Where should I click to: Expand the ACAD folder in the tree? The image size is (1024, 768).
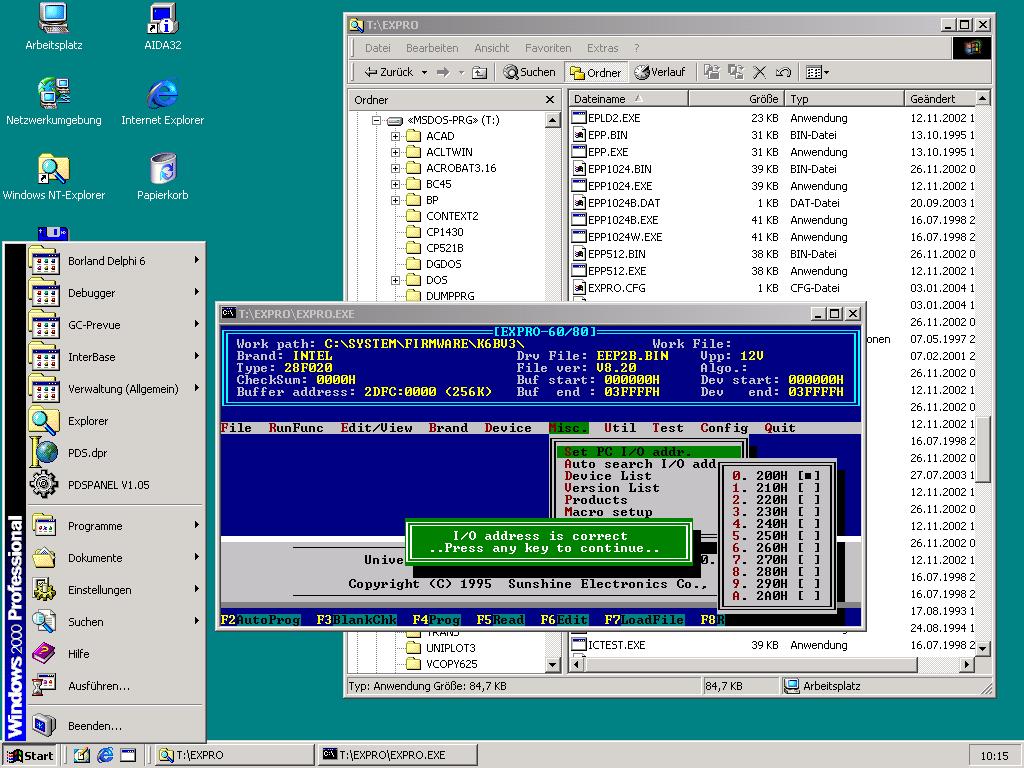coord(395,136)
